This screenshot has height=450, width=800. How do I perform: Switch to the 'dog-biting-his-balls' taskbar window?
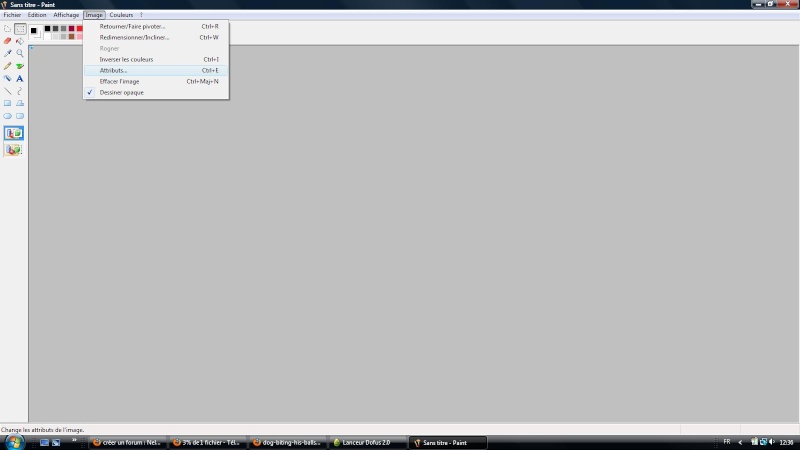point(288,442)
